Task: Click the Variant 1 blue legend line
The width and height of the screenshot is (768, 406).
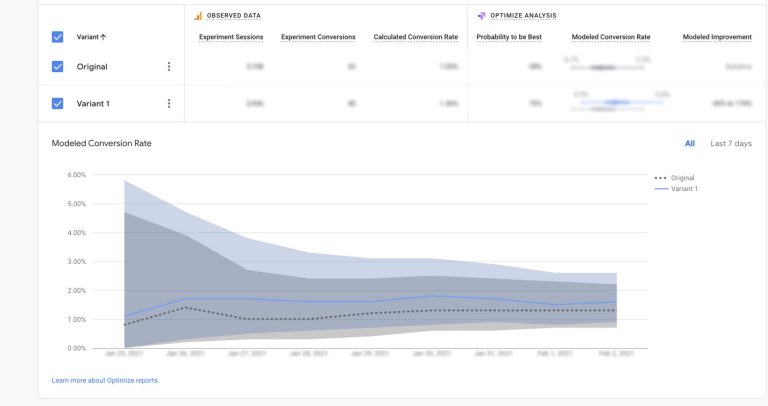Action: (x=661, y=189)
